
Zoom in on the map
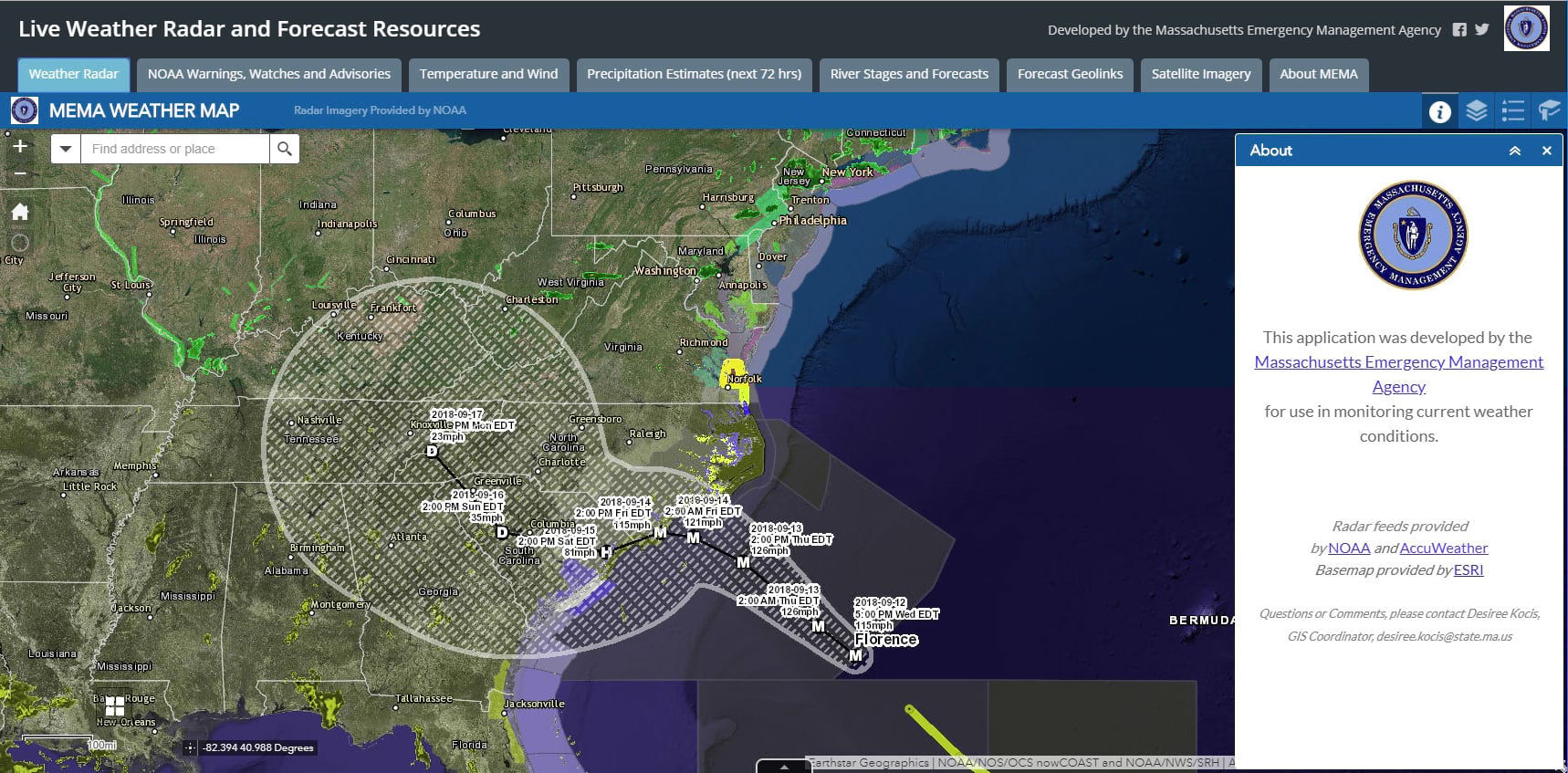click(20, 146)
